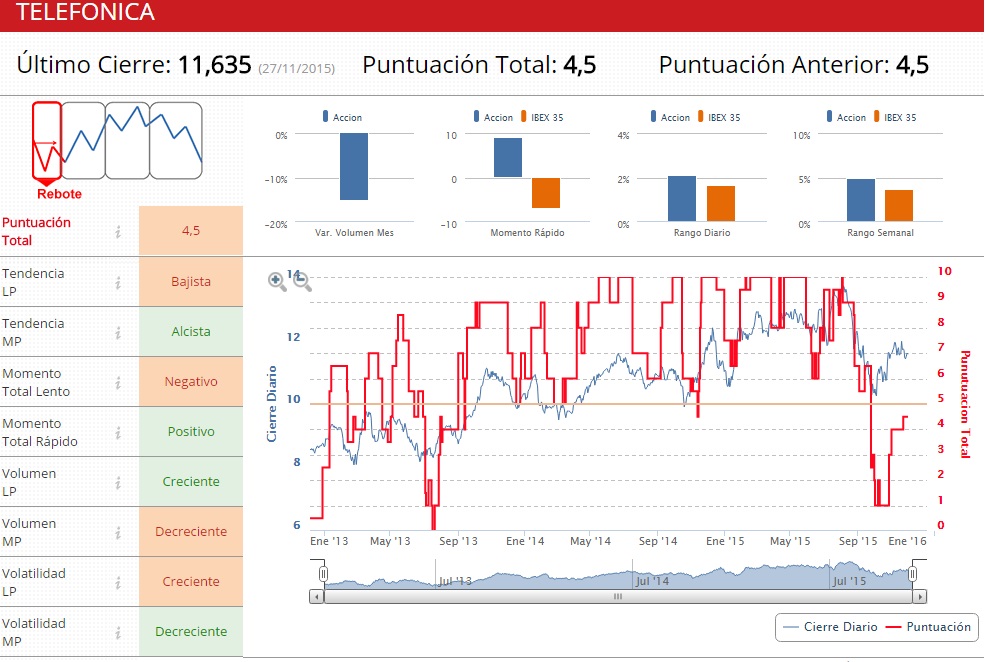Click the Cierre Diario axis title
This screenshot has height=662, width=997.
272,404
